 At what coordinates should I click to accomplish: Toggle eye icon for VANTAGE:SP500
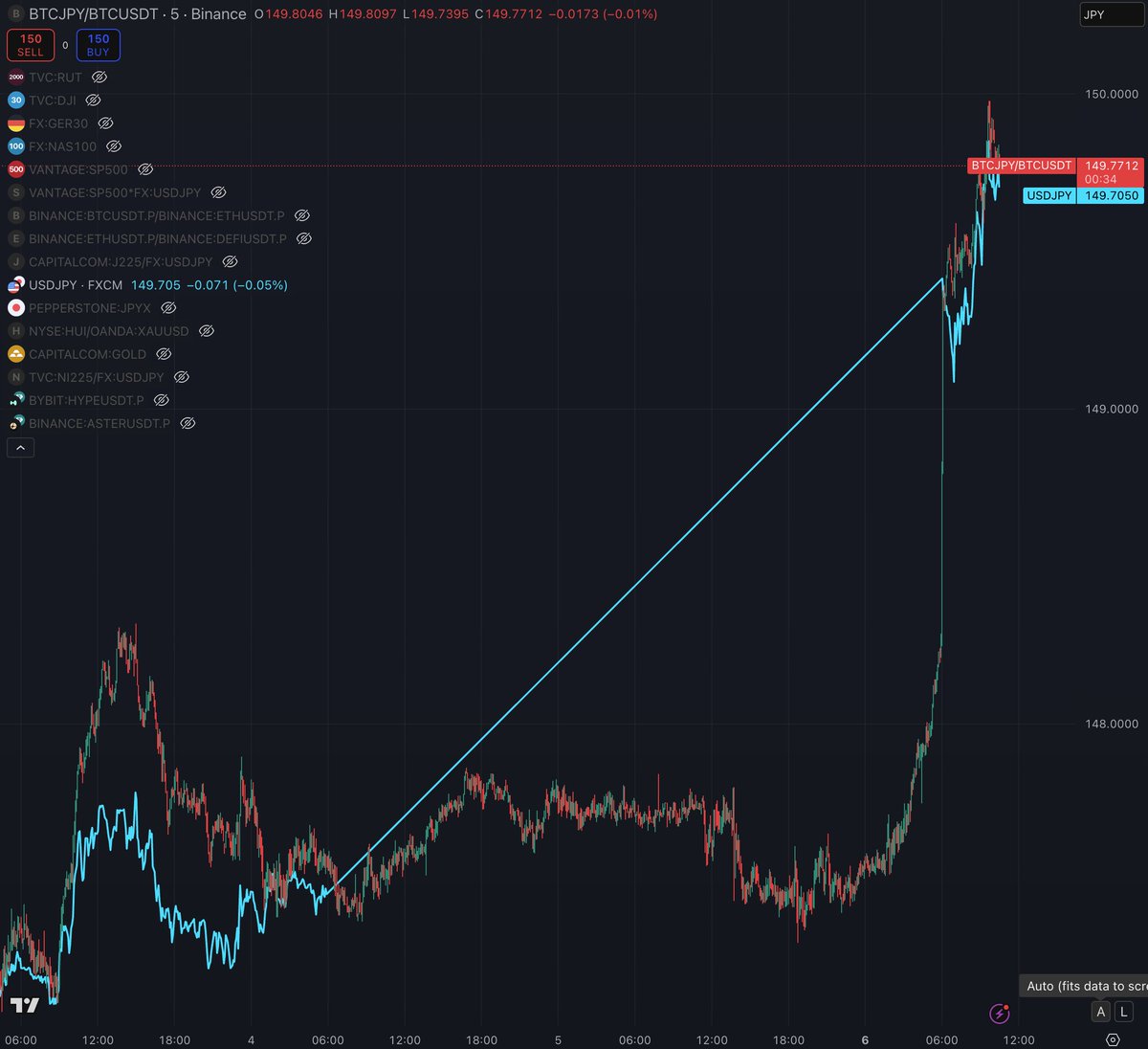[x=145, y=169]
